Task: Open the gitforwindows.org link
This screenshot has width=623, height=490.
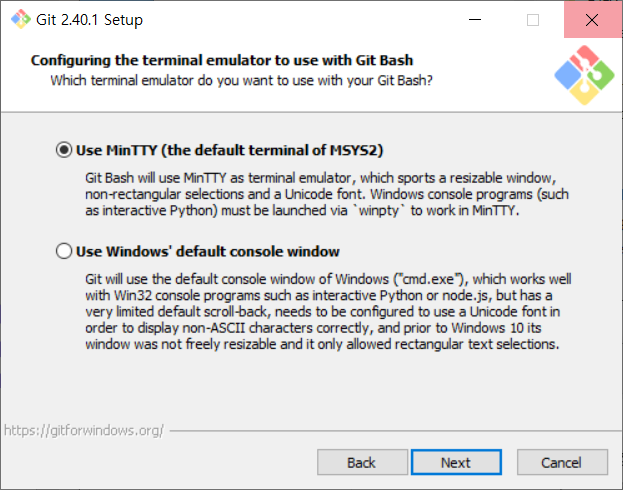Action: [84, 430]
